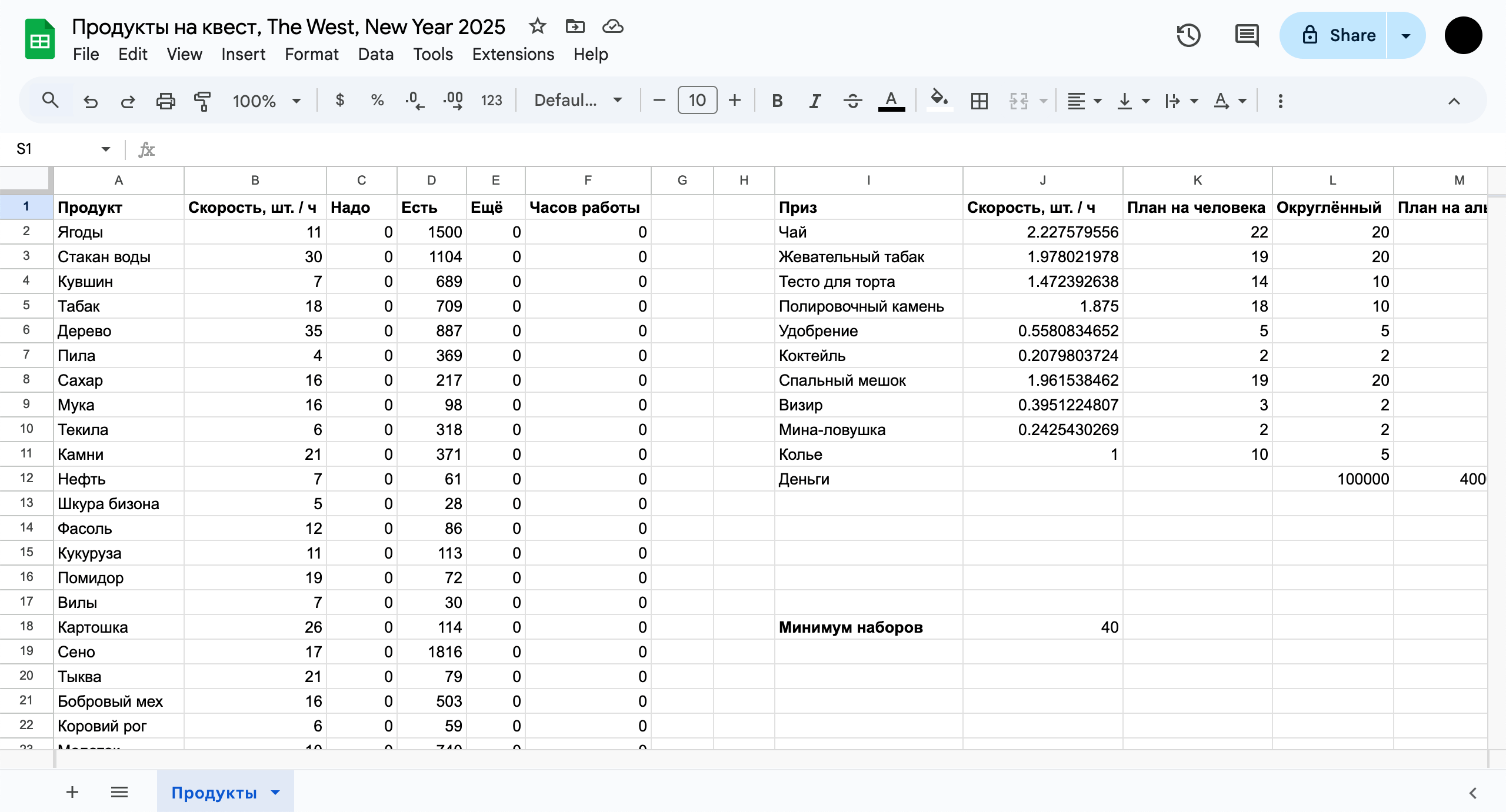Toggle bold formatting
The image size is (1506, 812).
pyautogui.click(x=777, y=101)
